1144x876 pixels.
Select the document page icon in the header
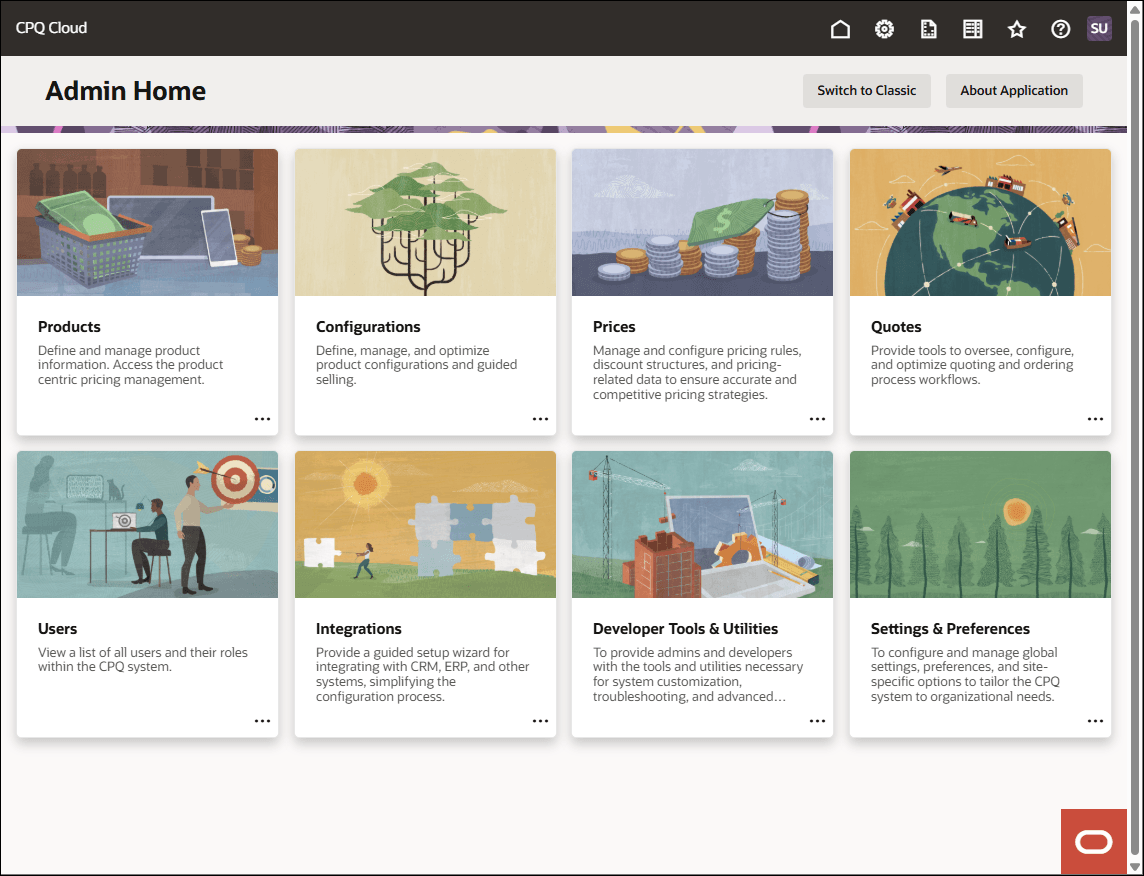click(928, 29)
